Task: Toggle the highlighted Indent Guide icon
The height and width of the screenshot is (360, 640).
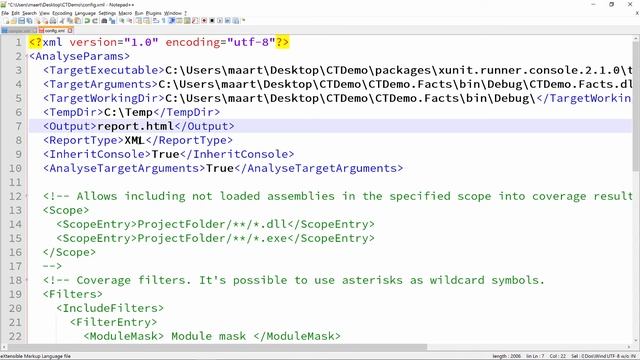Action: click(x=171, y=20)
